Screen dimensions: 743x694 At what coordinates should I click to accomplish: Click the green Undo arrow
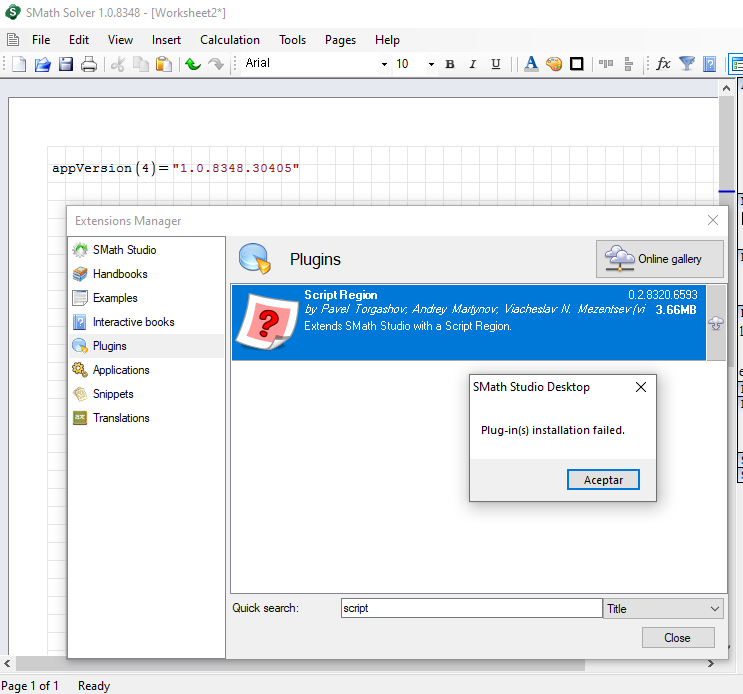coord(193,64)
